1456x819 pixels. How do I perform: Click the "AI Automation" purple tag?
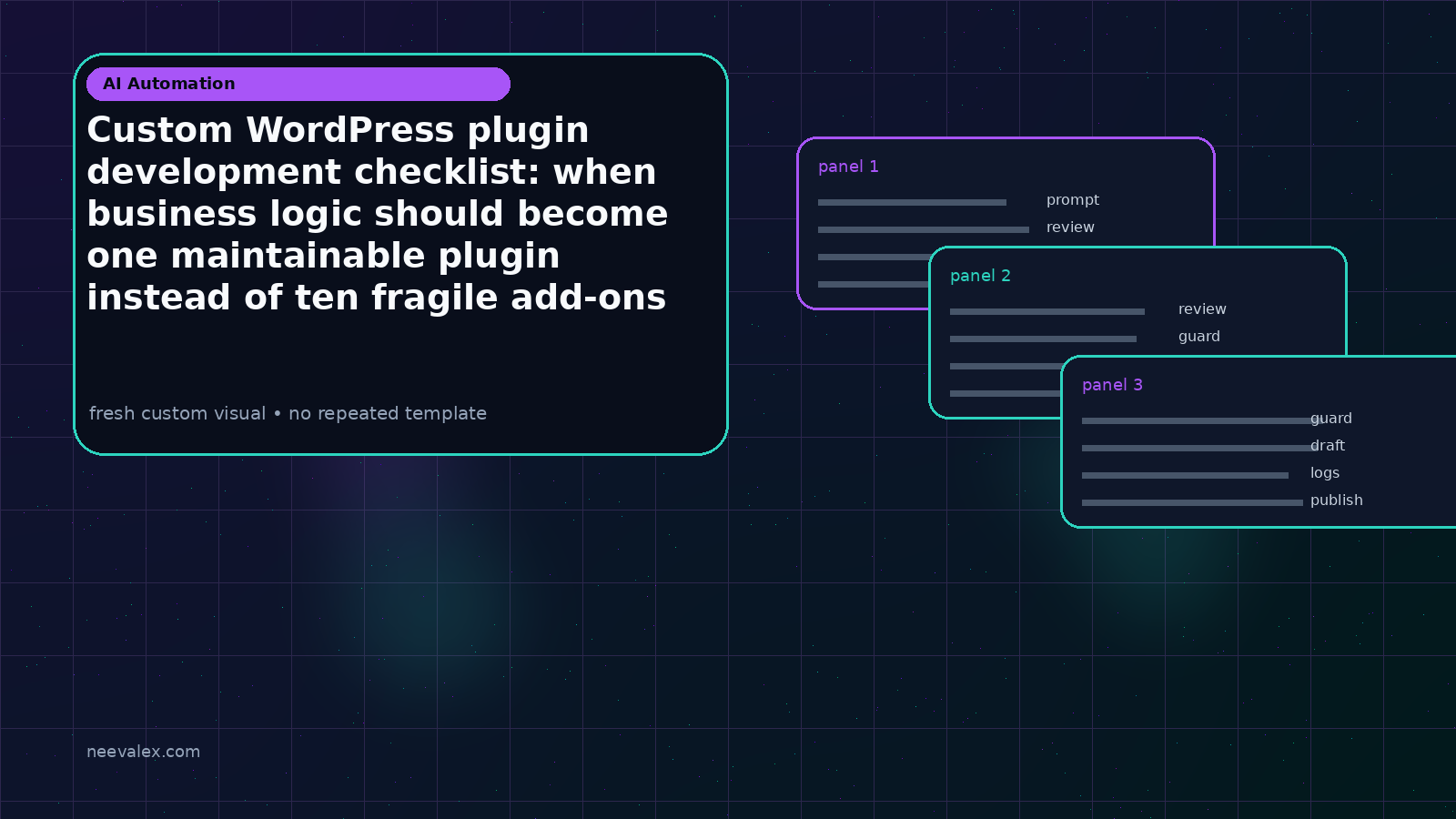coord(298,84)
